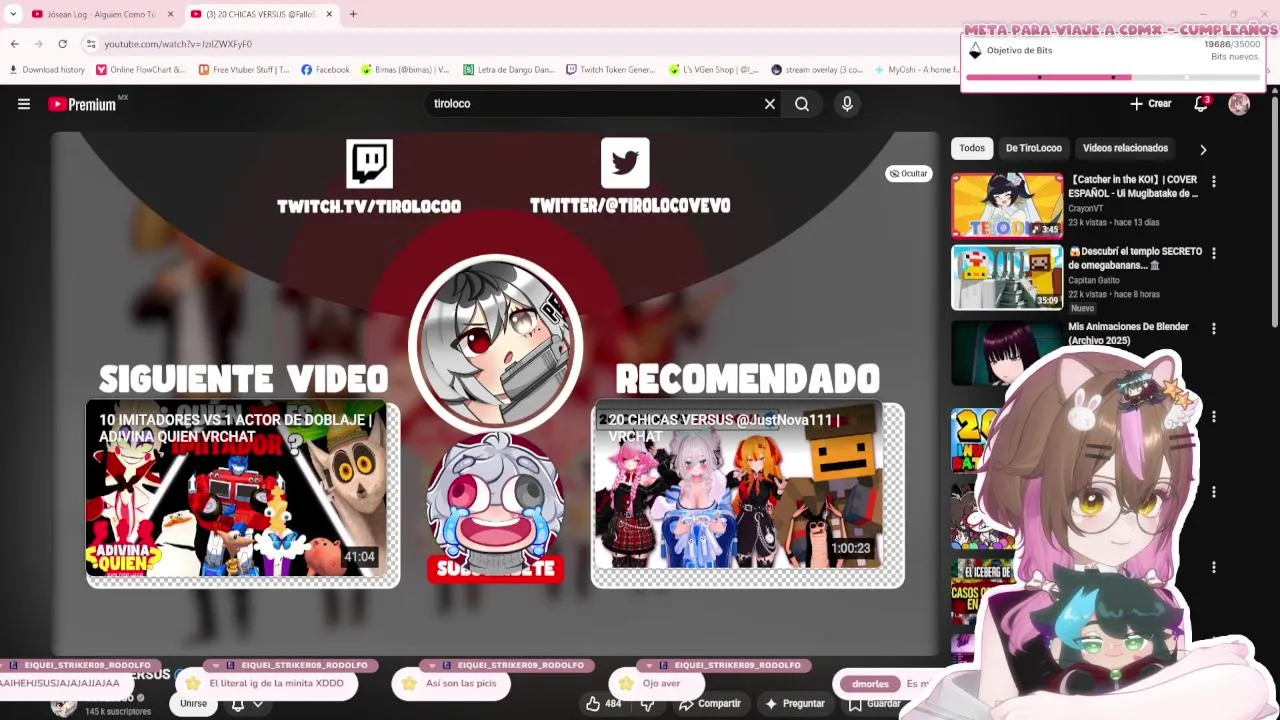Open the account avatar menu
This screenshot has height=720, width=1280.
click(x=1239, y=104)
